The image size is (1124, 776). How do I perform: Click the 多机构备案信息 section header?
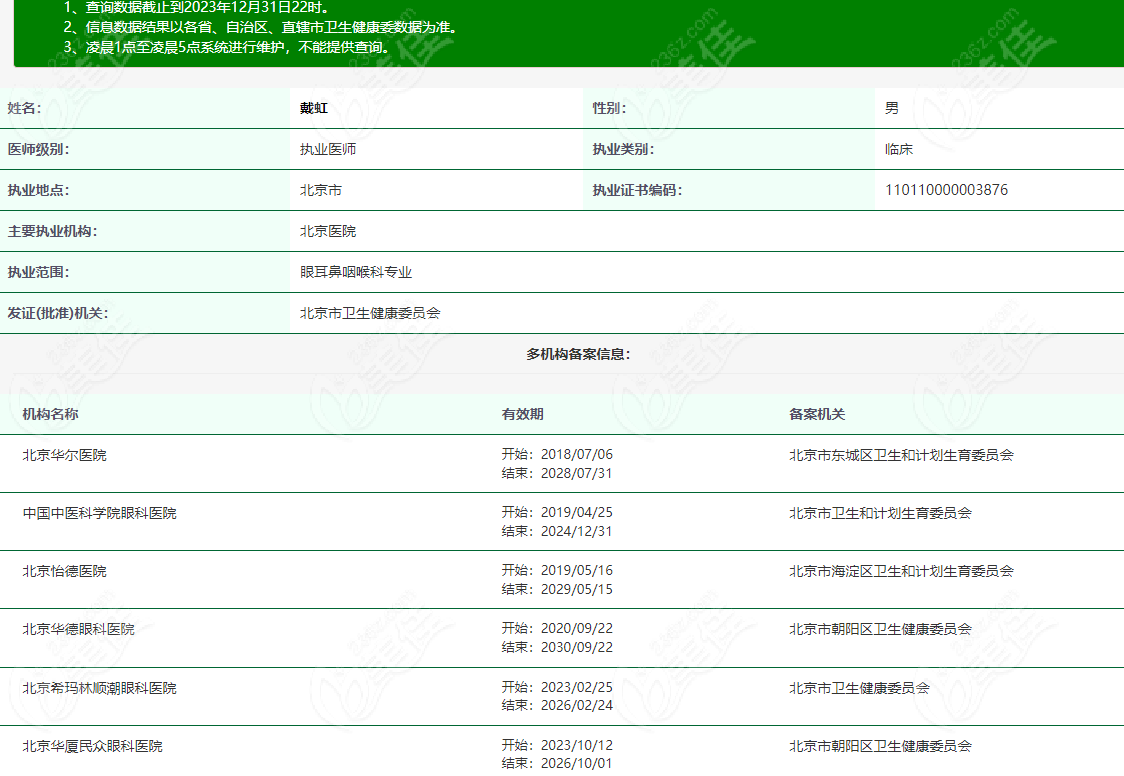click(578, 354)
